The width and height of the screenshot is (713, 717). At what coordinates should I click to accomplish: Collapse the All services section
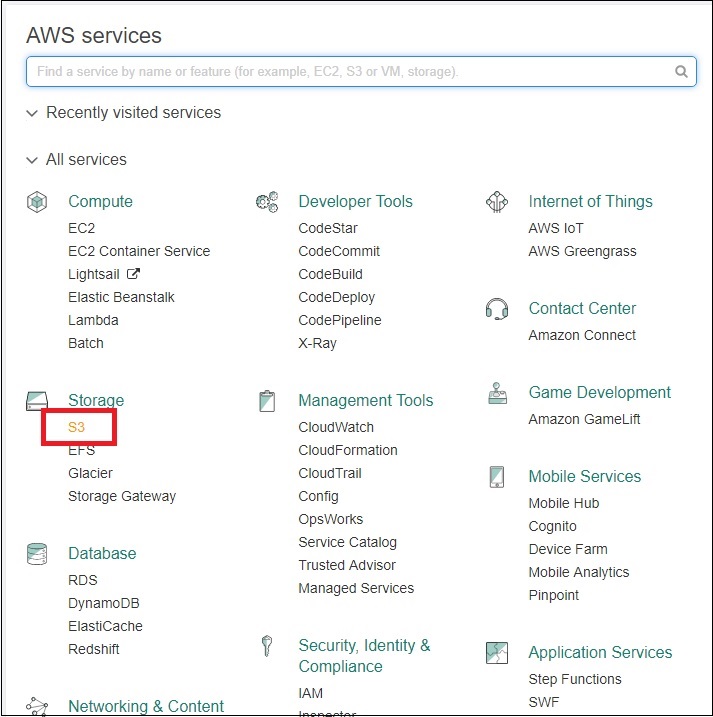click(33, 160)
